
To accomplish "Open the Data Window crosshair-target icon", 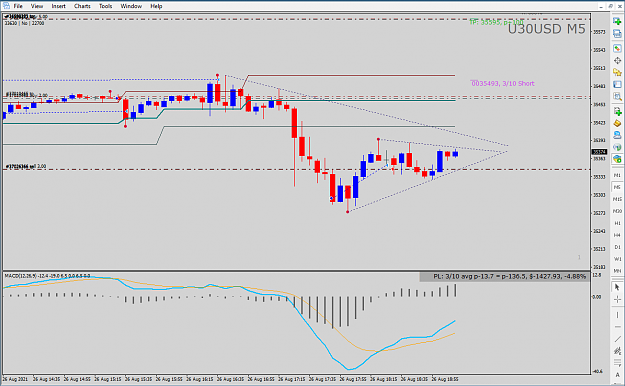I will (617, 61).
